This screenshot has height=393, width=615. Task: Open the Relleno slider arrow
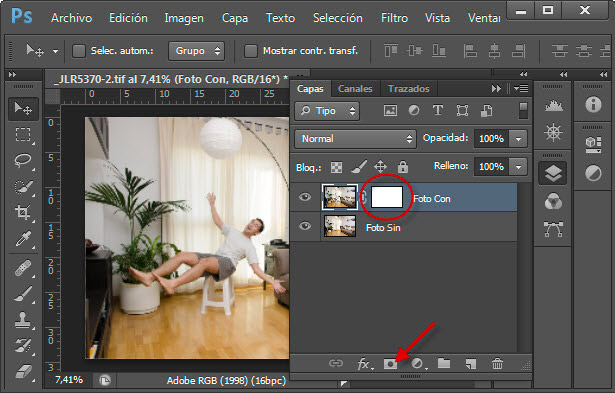coord(518,167)
